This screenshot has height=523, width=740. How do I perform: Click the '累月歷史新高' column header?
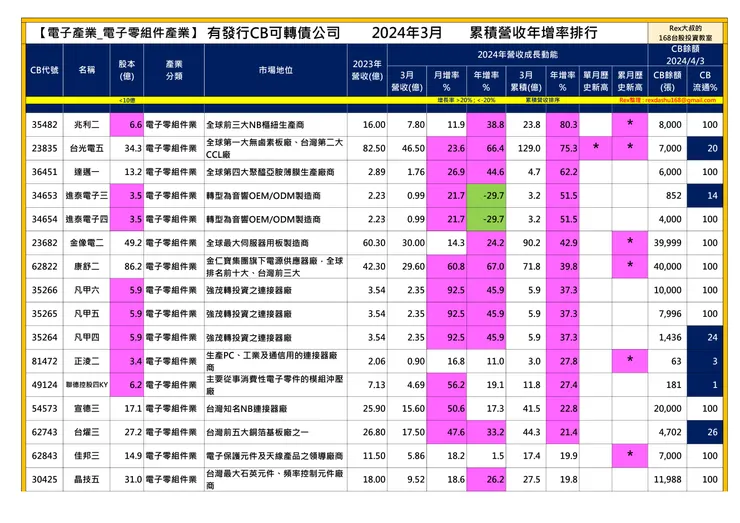pyautogui.click(x=630, y=81)
